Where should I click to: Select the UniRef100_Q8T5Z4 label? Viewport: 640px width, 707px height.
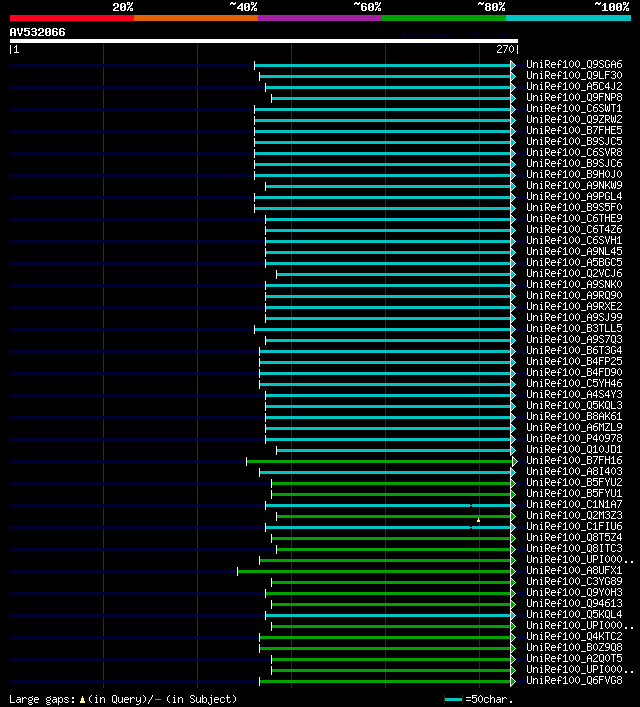[574, 537]
